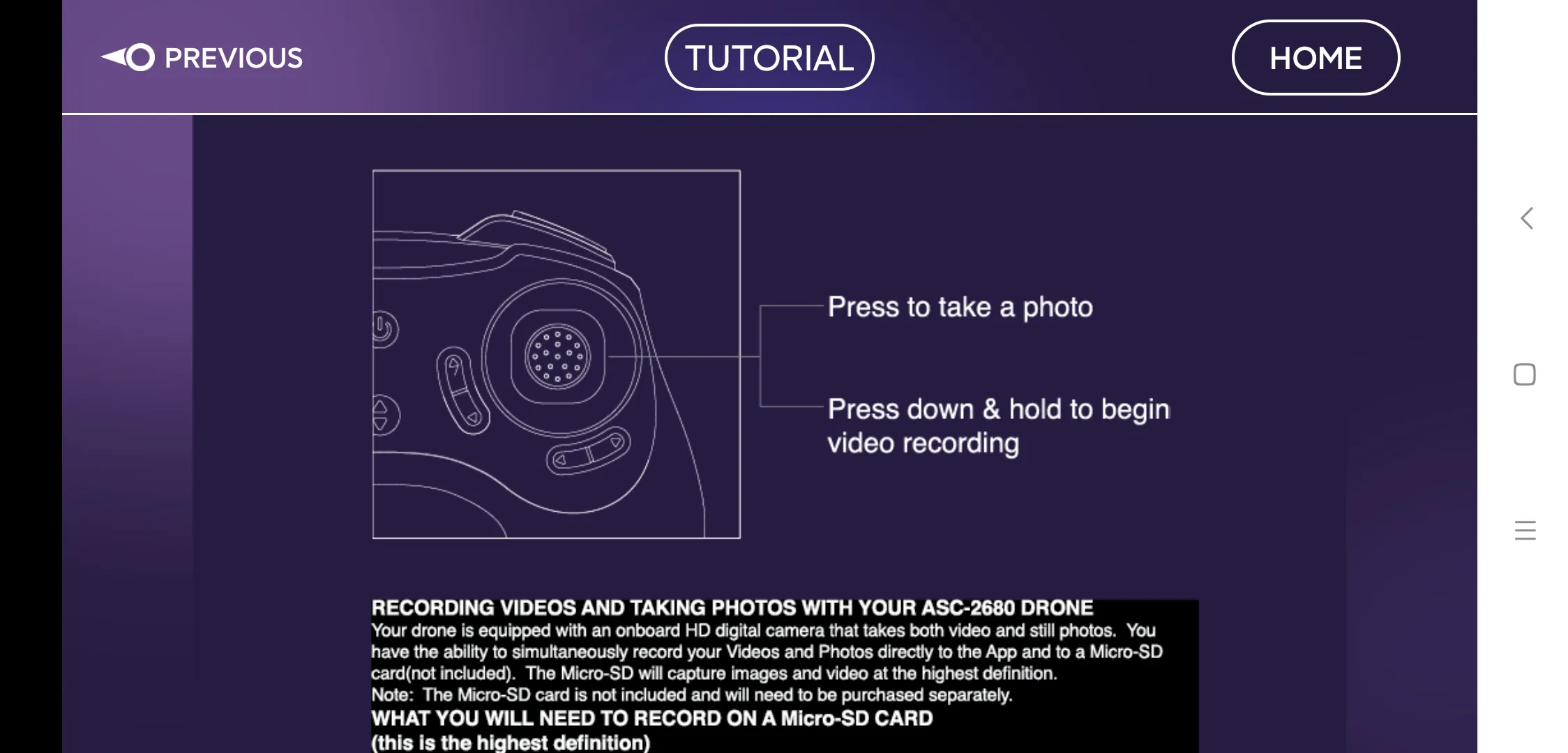1568x753 pixels.
Task: Click the back arrow chevron icon
Action: coord(1525,218)
